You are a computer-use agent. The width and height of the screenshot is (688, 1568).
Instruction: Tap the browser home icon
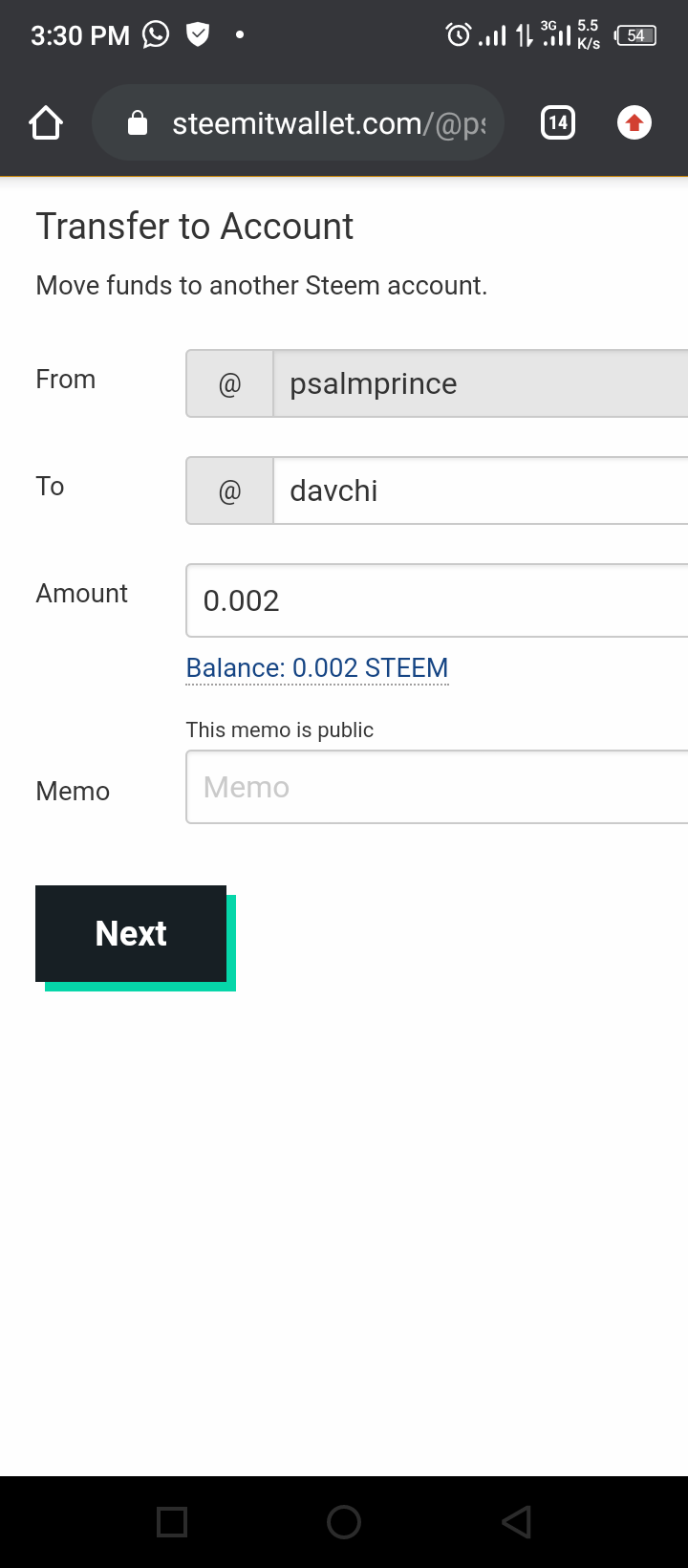(x=46, y=123)
